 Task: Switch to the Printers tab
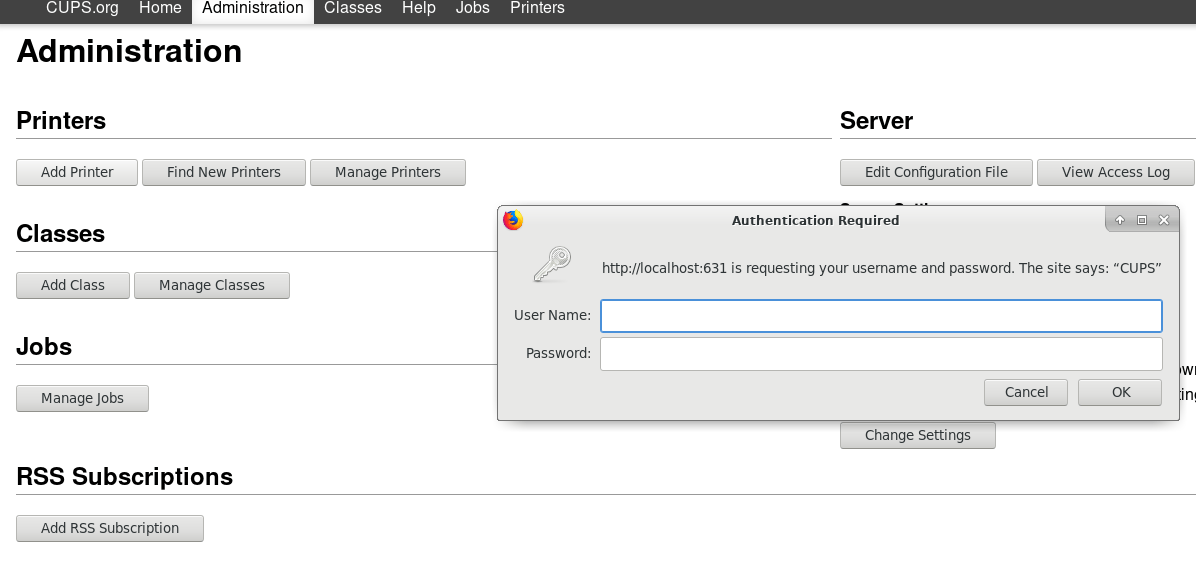(537, 8)
